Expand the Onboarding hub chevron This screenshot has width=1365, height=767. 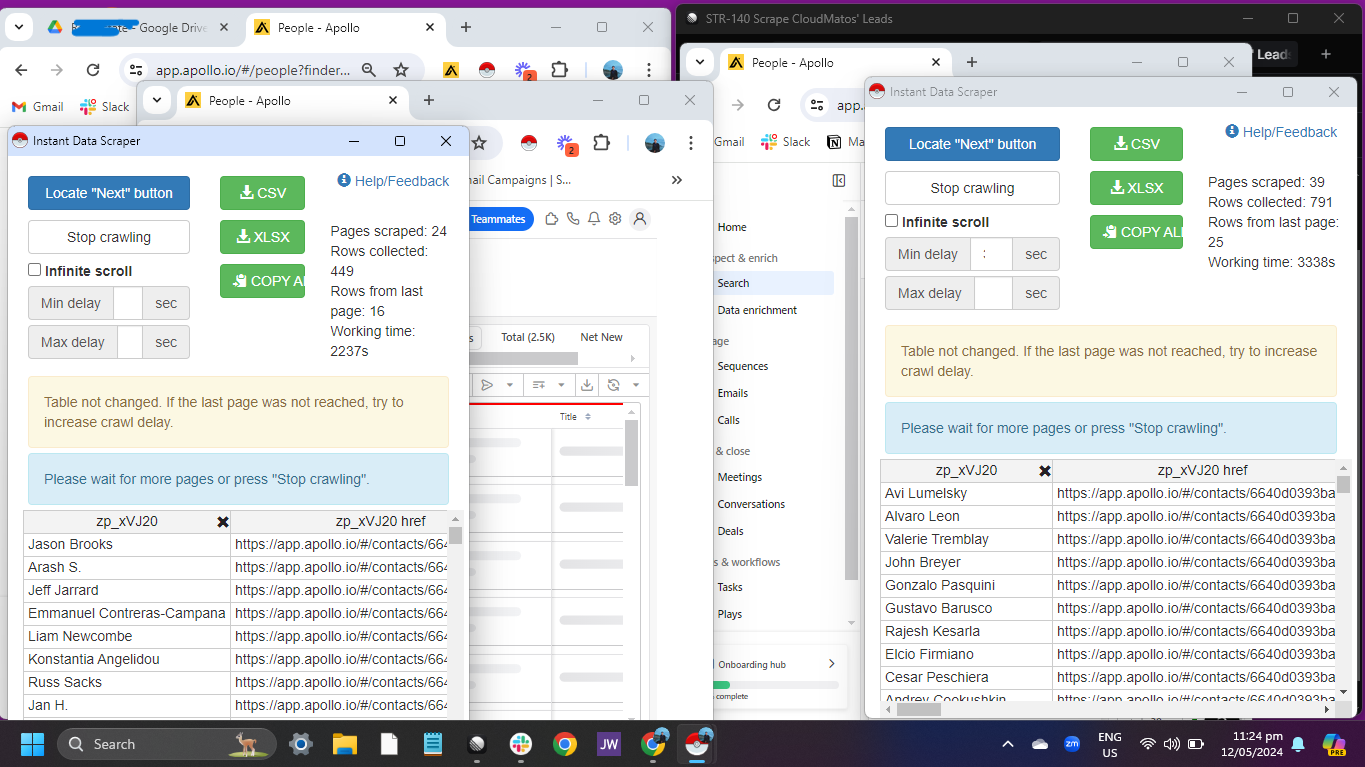[831, 664]
